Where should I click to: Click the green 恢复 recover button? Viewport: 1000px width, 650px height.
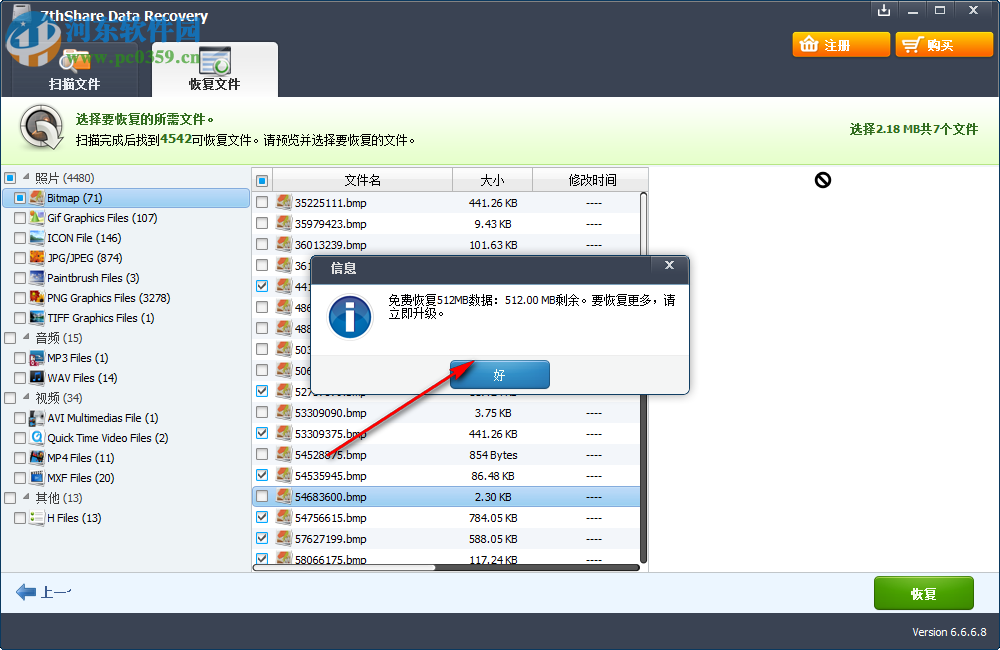(923, 592)
